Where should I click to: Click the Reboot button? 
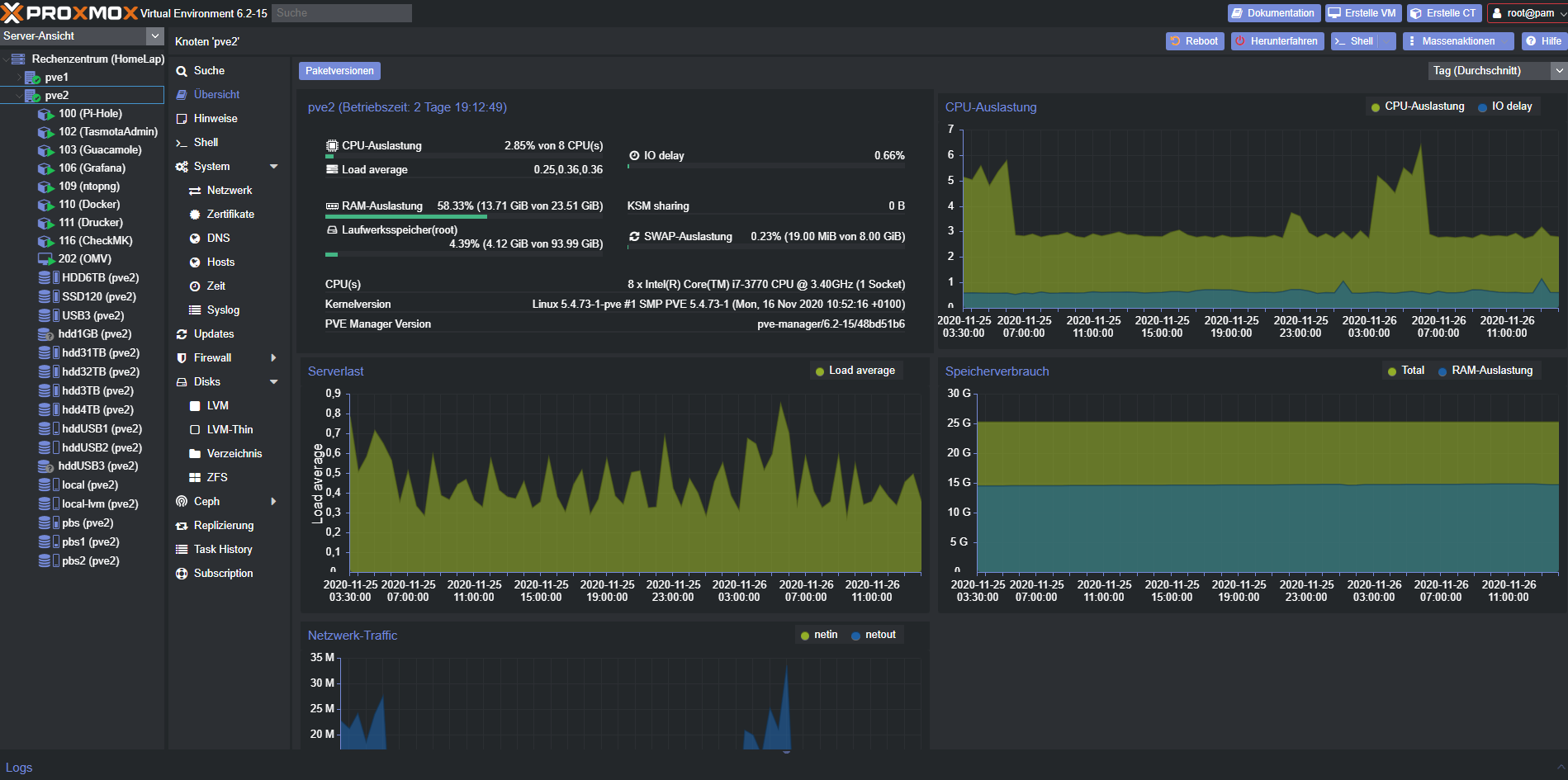click(x=1195, y=41)
